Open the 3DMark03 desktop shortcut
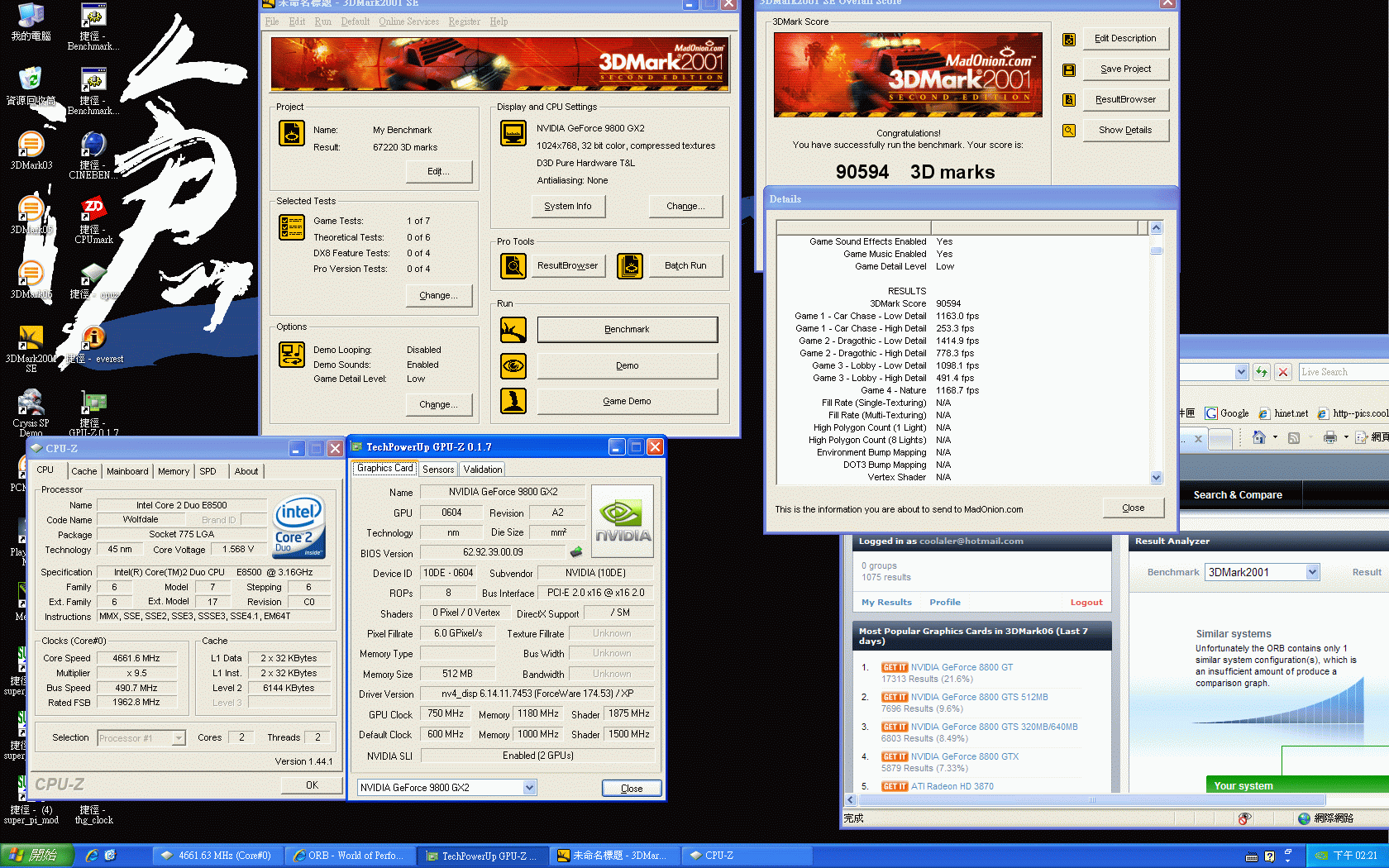 [x=31, y=150]
